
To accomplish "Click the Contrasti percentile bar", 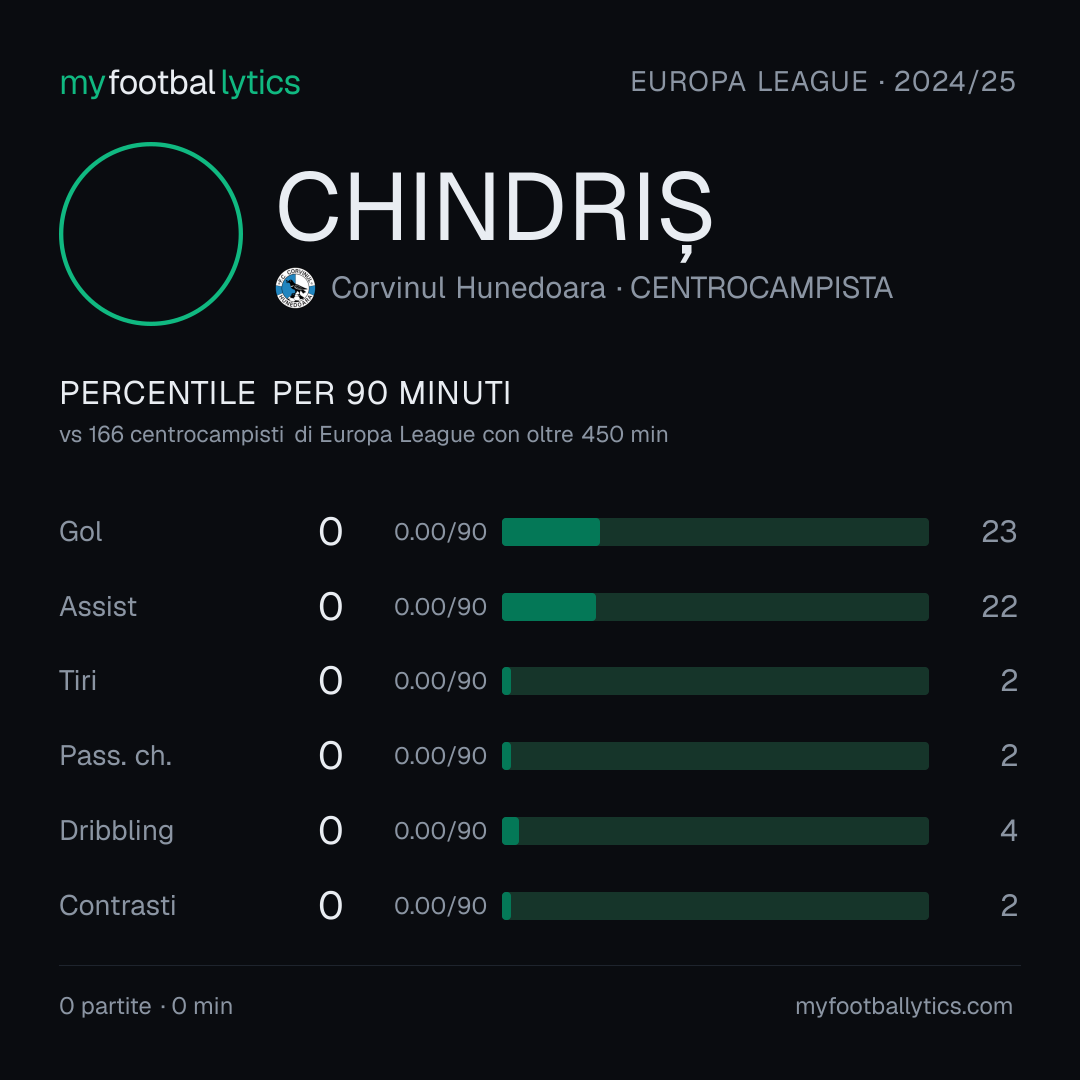I will pyautogui.click(x=715, y=906).
